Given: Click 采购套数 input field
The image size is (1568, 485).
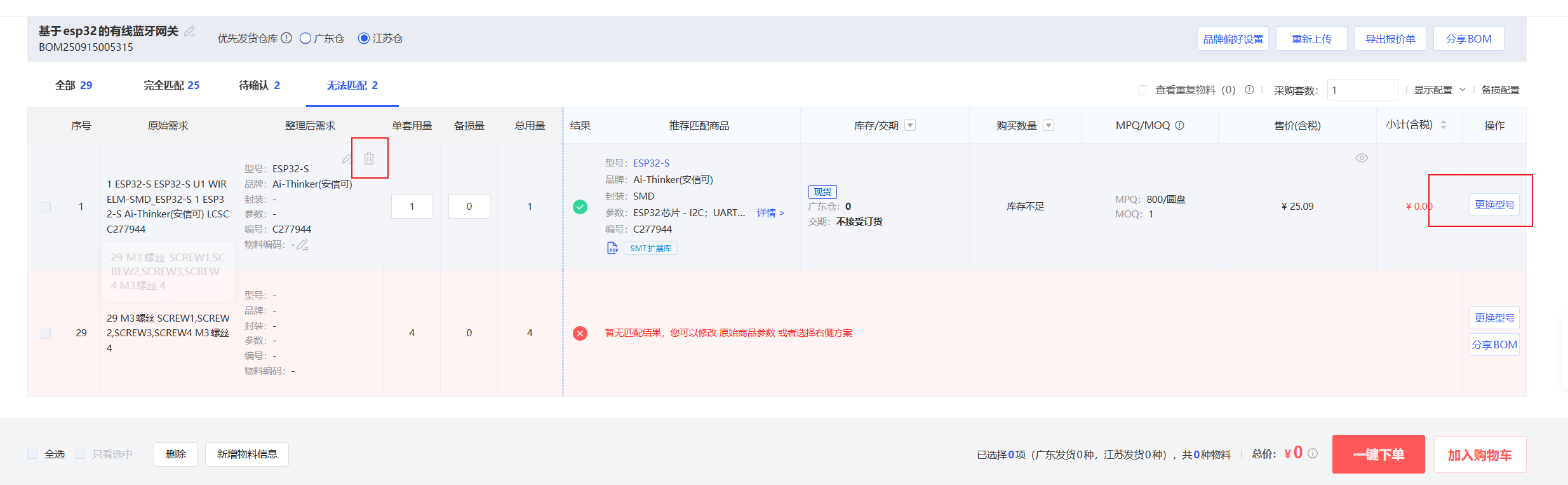Looking at the screenshot, I should (1362, 90).
